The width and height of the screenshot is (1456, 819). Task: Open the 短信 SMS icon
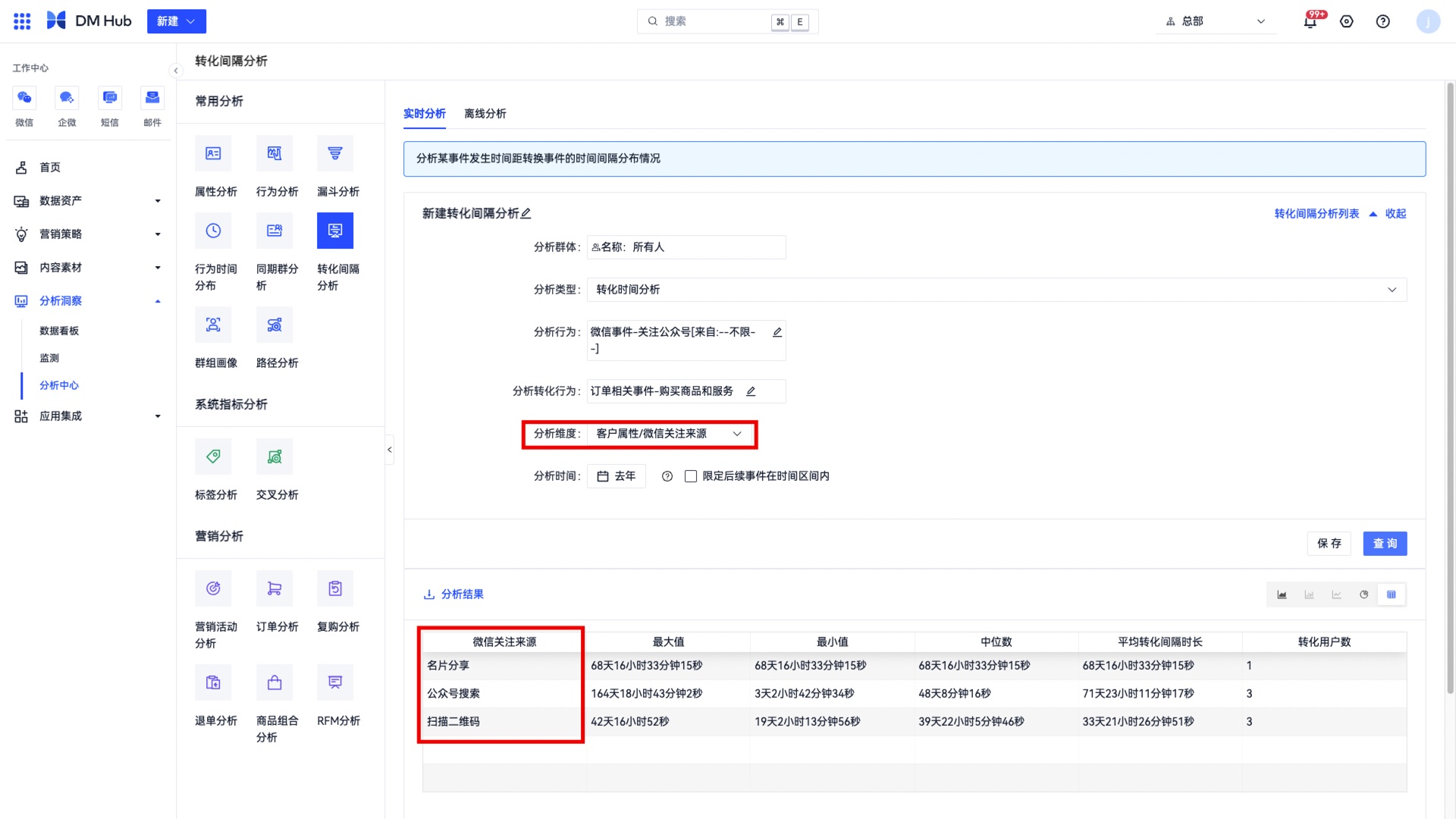point(110,98)
